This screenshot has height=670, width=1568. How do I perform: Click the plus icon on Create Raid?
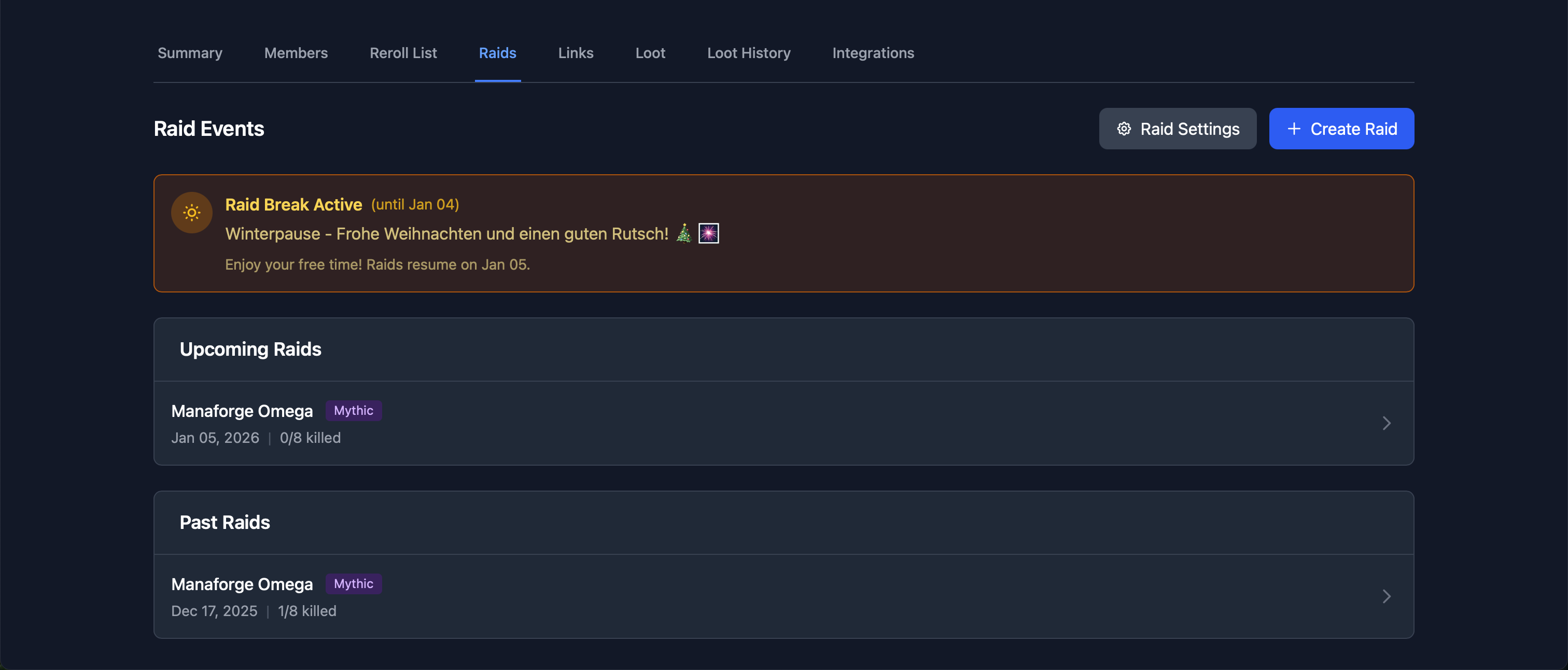[1294, 129]
